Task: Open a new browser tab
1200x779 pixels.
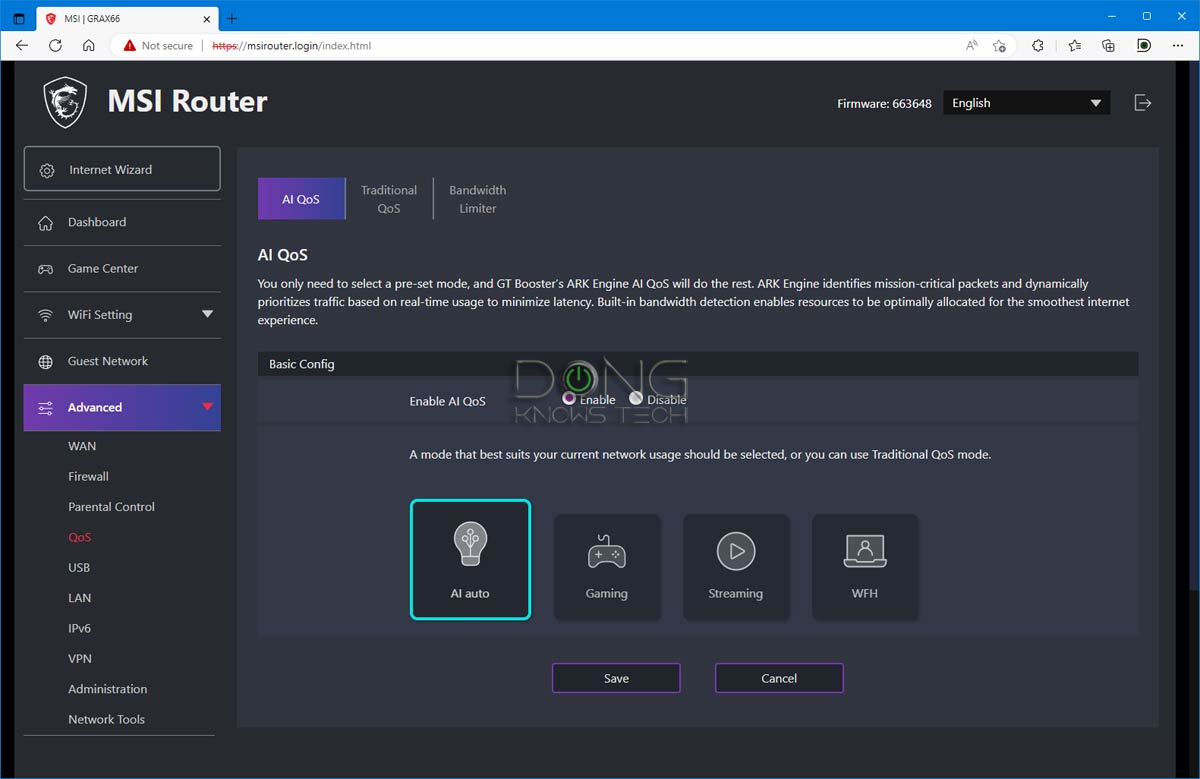Action: pos(232,18)
